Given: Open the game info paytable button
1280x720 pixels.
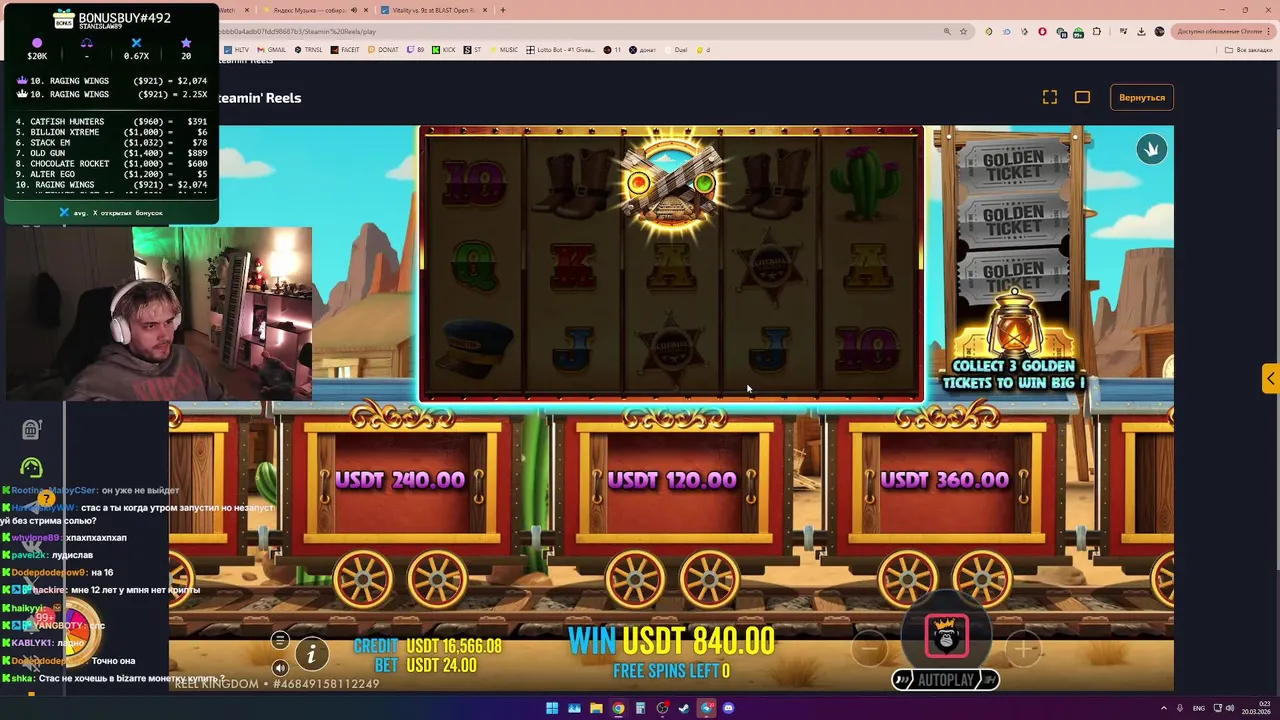Looking at the screenshot, I should click(x=311, y=654).
